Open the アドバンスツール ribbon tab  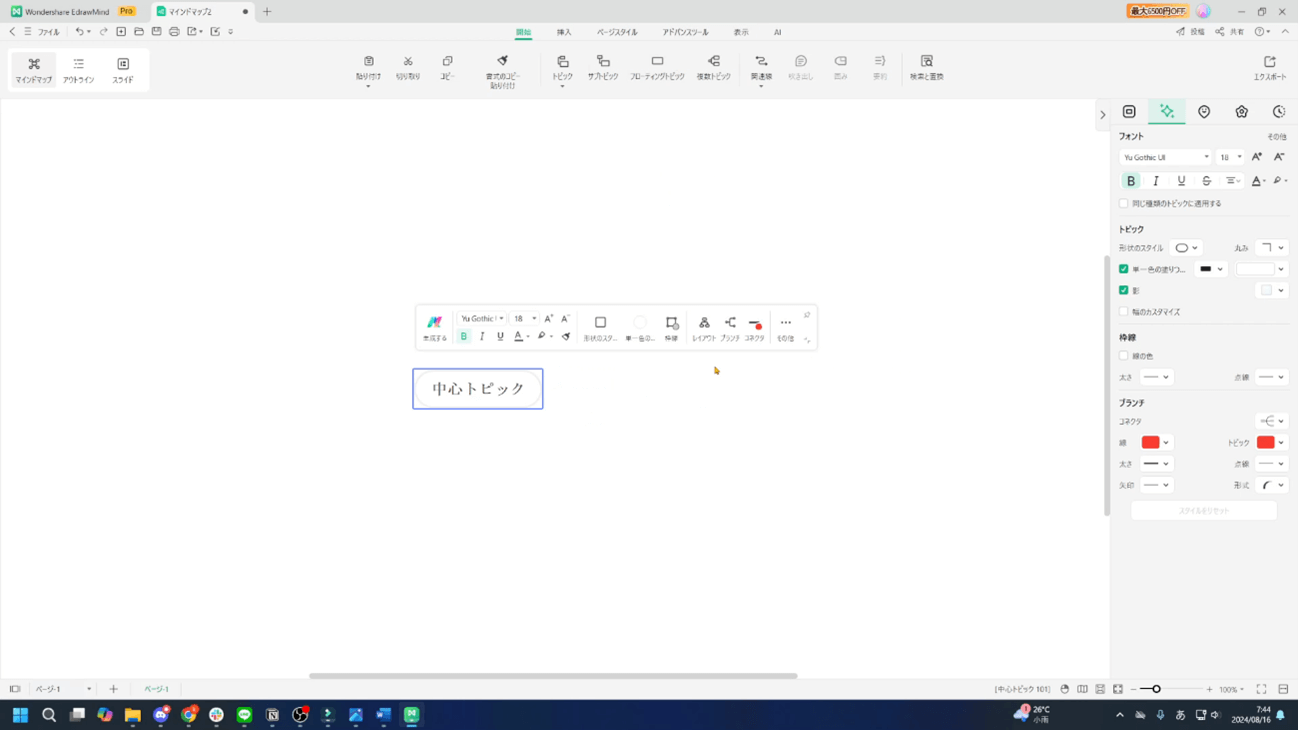point(685,32)
